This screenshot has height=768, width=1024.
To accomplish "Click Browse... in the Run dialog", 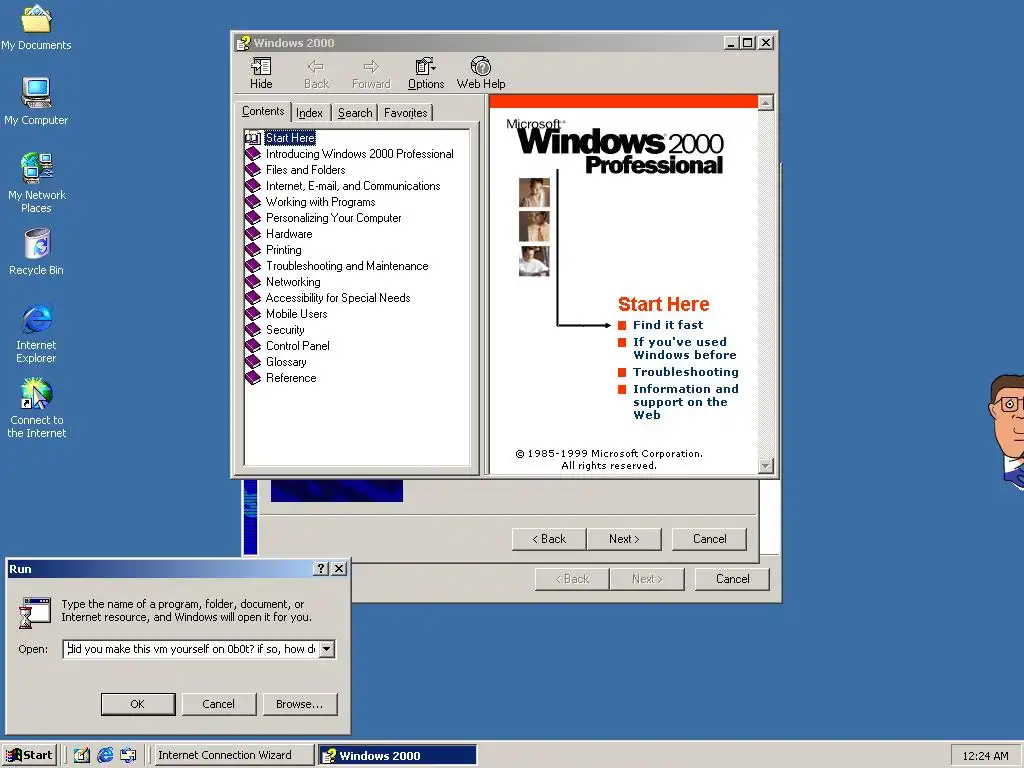I will click(300, 704).
